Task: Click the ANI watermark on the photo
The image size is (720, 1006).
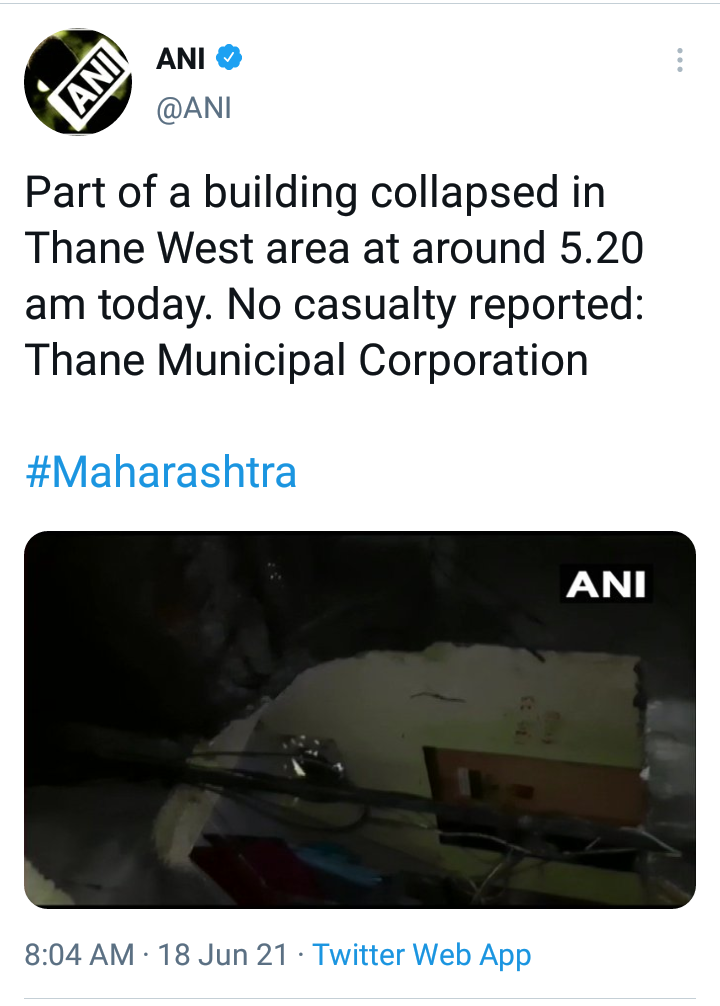Action: (x=608, y=585)
